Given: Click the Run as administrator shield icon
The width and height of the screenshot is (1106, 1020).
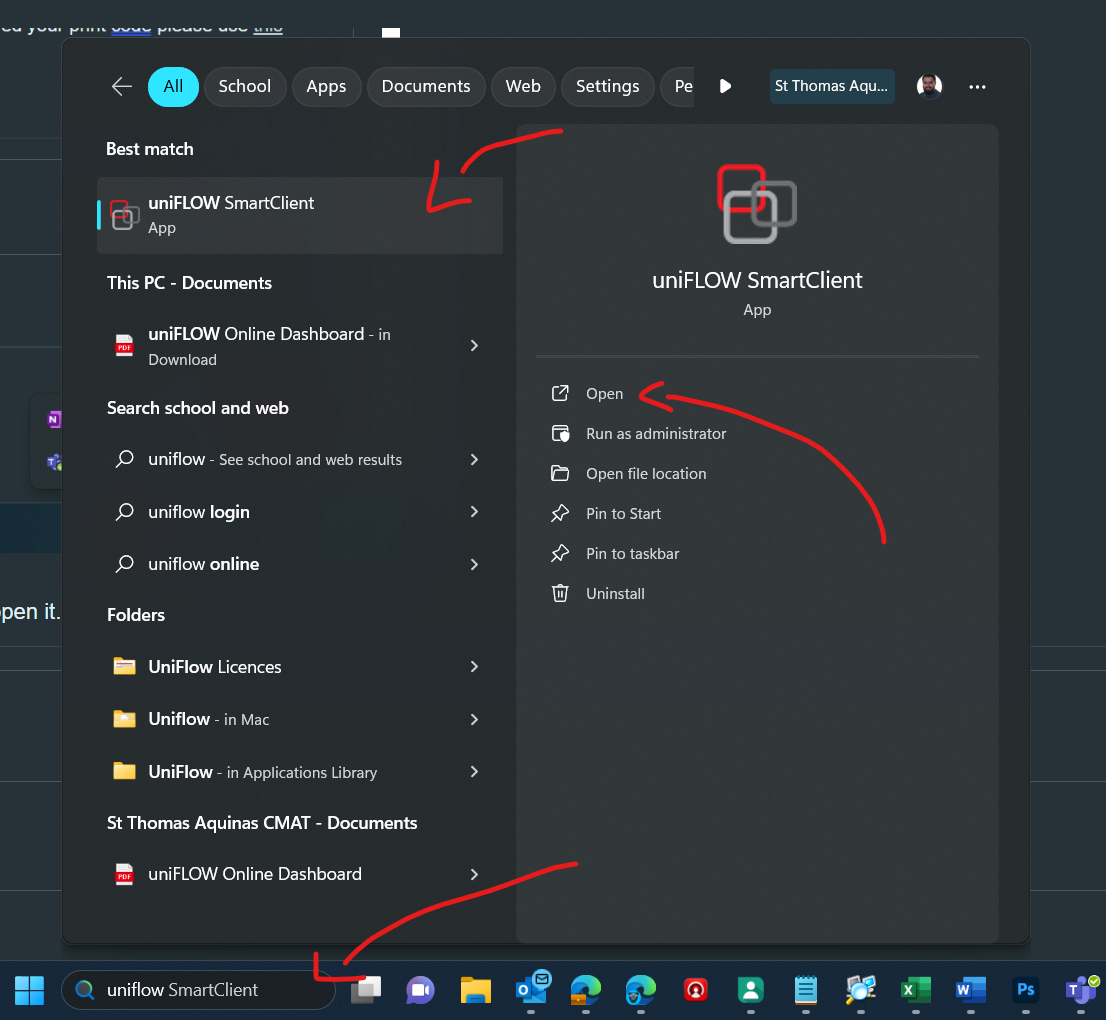Looking at the screenshot, I should coord(560,433).
